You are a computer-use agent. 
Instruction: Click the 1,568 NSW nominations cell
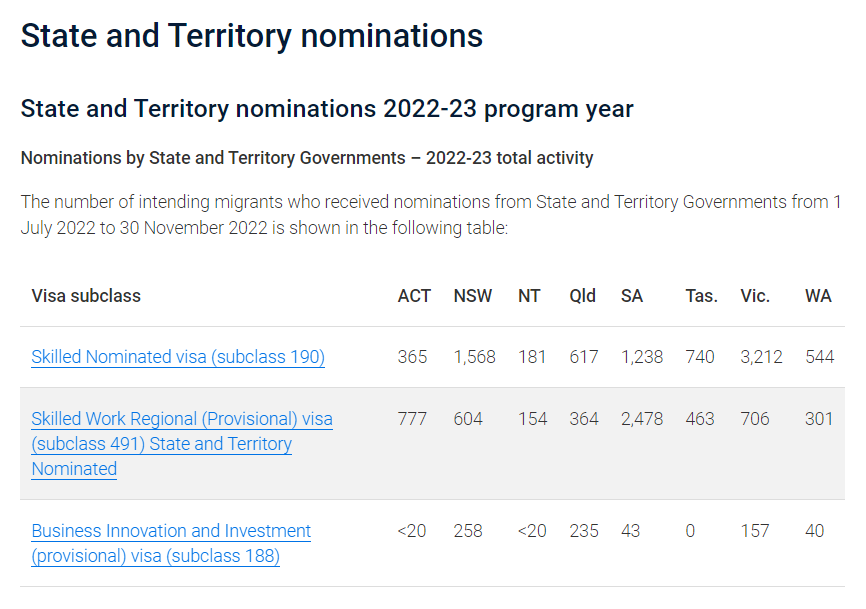(474, 357)
